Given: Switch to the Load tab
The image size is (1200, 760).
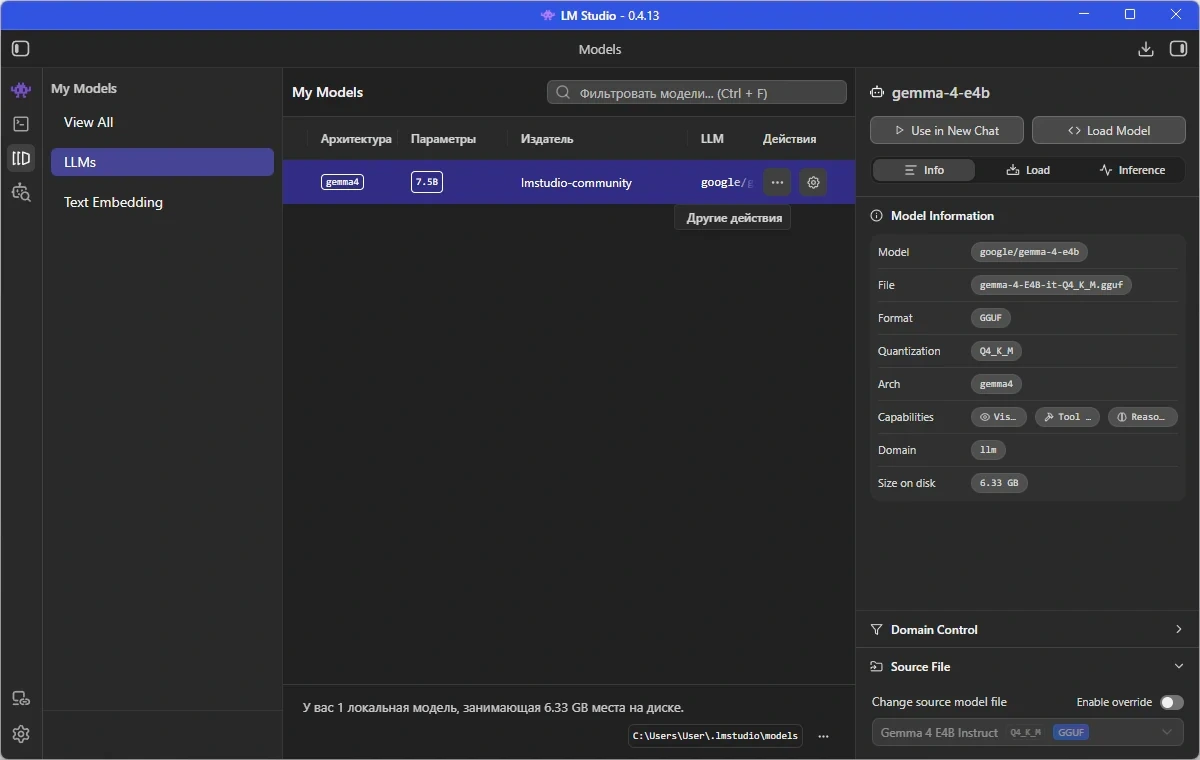Looking at the screenshot, I should point(1028,170).
